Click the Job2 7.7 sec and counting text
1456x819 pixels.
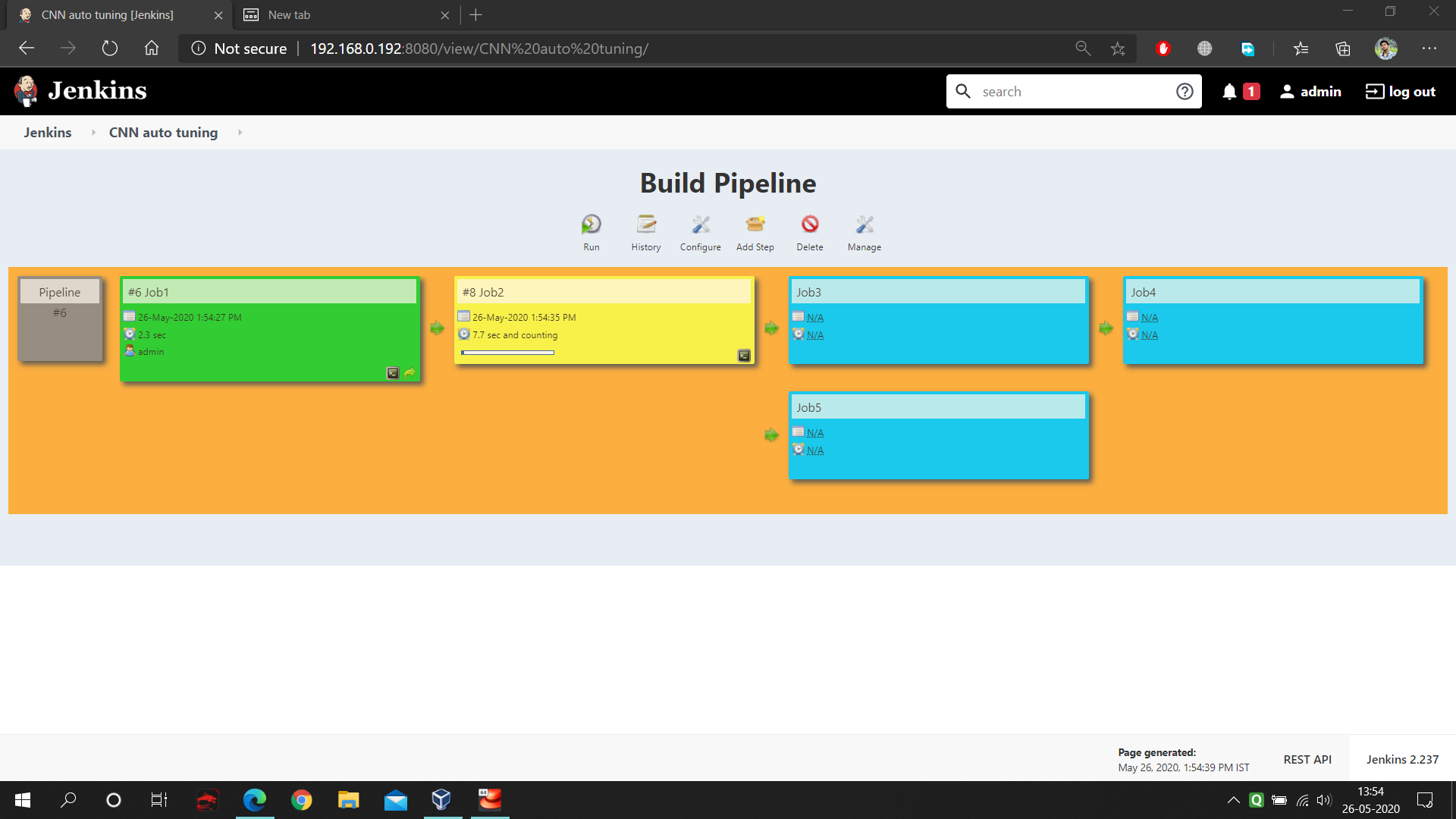coord(515,334)
